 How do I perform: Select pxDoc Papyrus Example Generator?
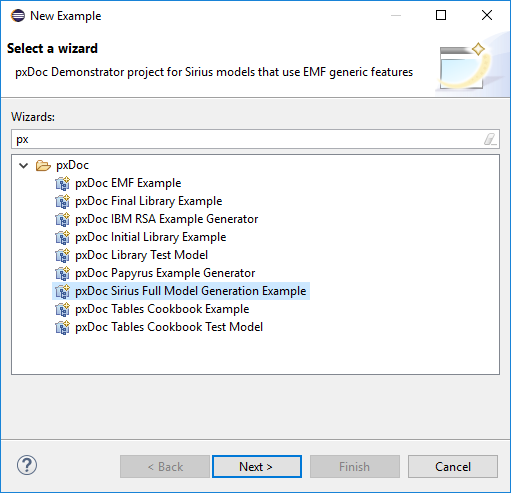tap(165, 273)
